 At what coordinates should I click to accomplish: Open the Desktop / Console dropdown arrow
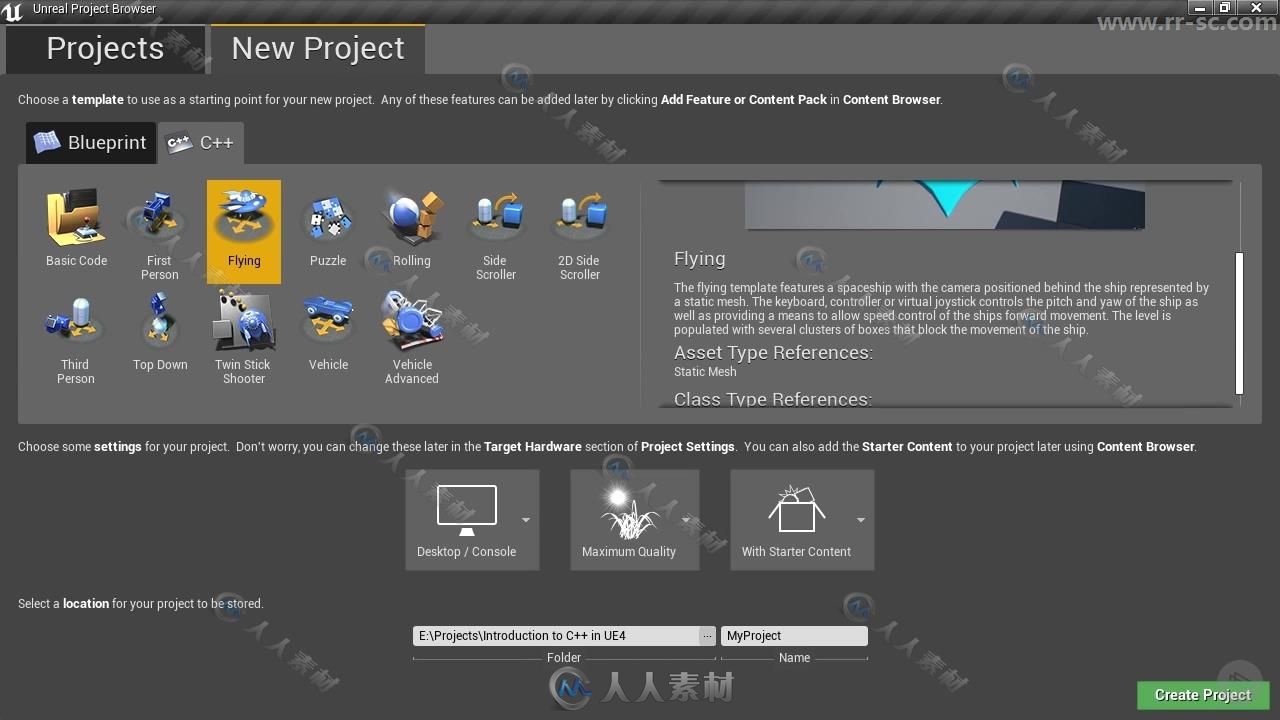526,520
